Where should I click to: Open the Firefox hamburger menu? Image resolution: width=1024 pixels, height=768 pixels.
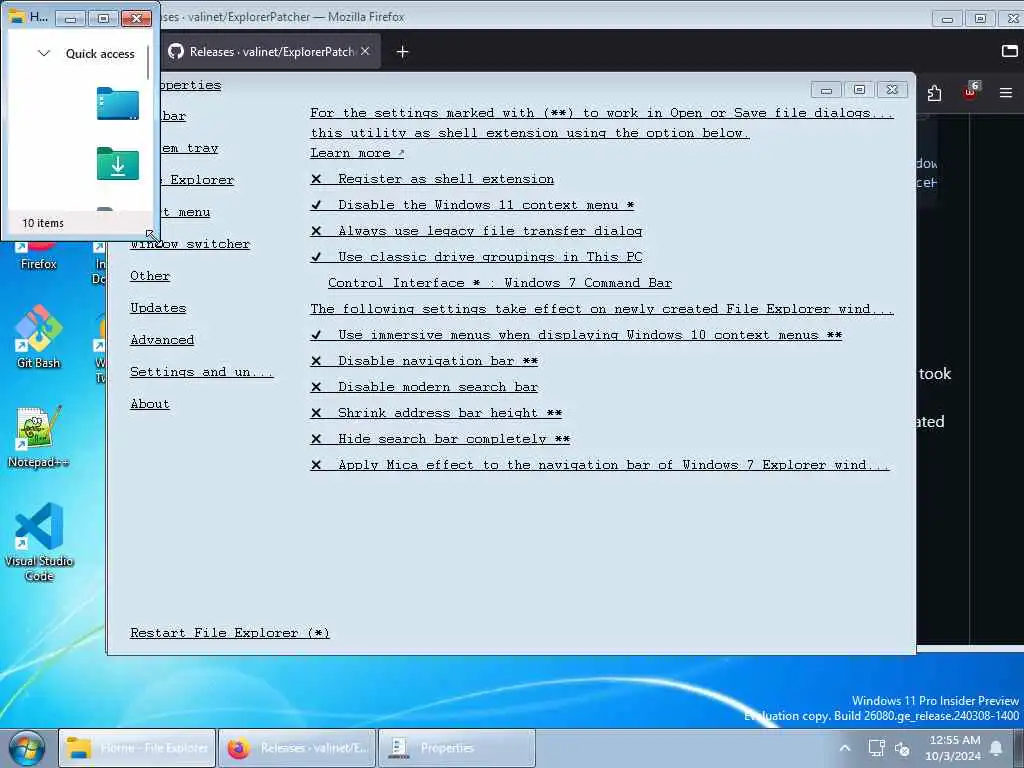1006,93
